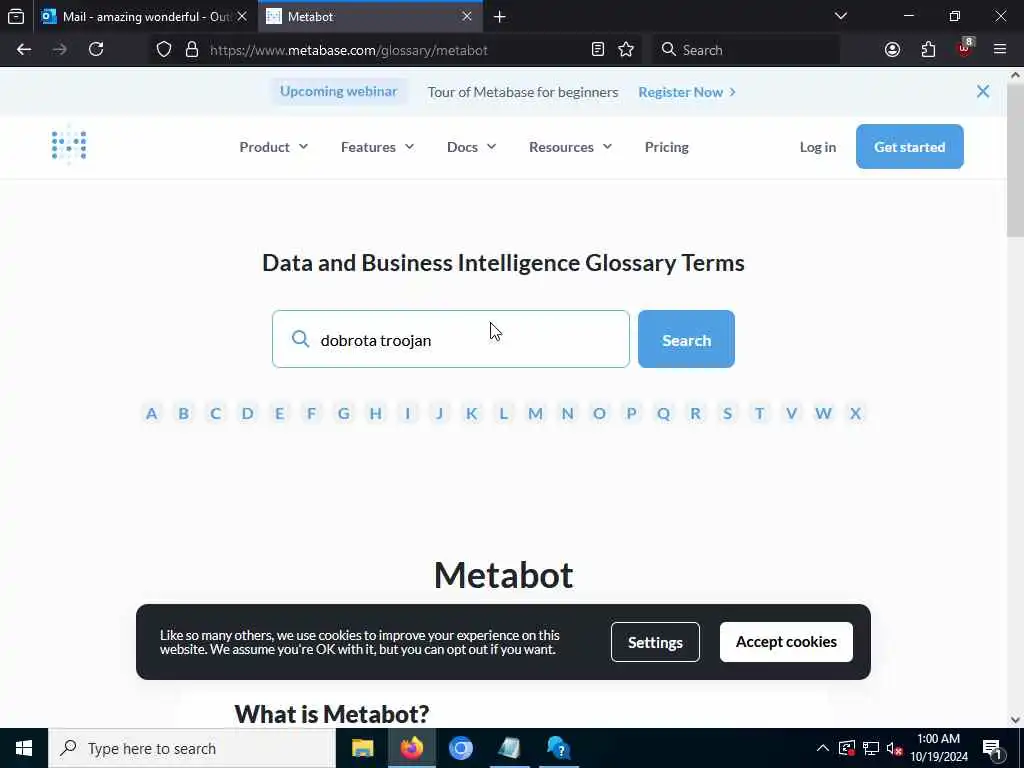Click the Log in link

818,147
